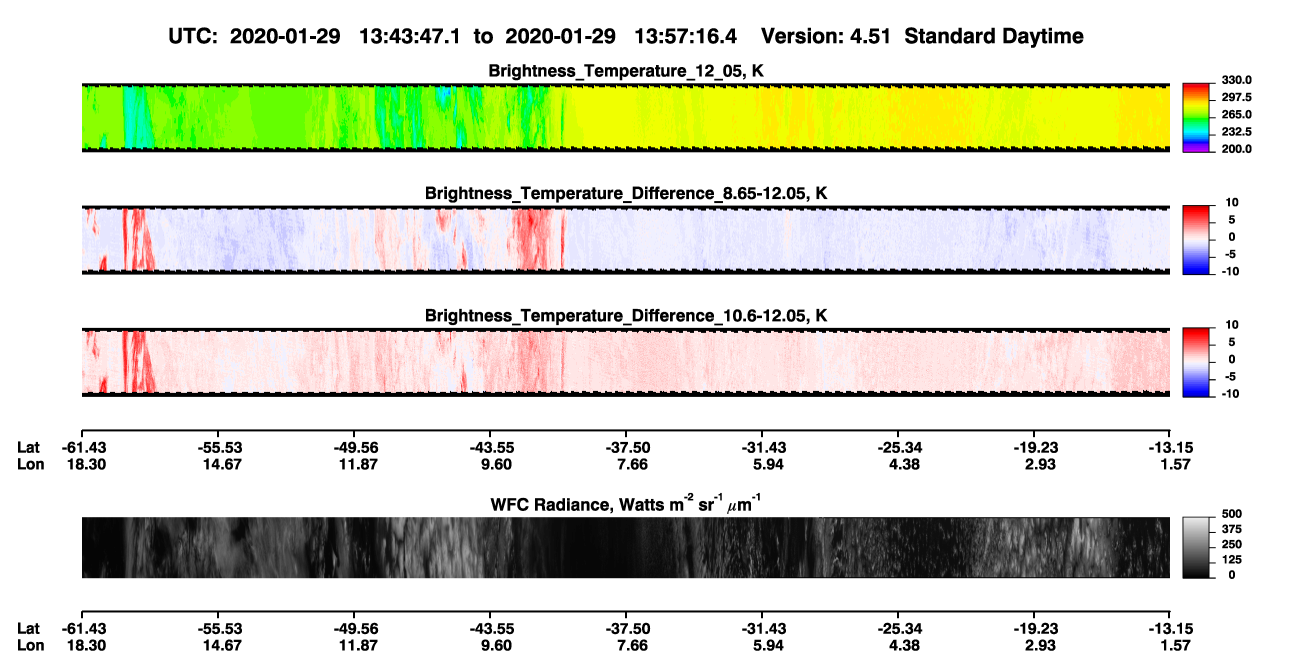Click the Brightness Temperature 12_05 image strip
The width and height of the screenshot is (1300, 667).
coord(625,118)
